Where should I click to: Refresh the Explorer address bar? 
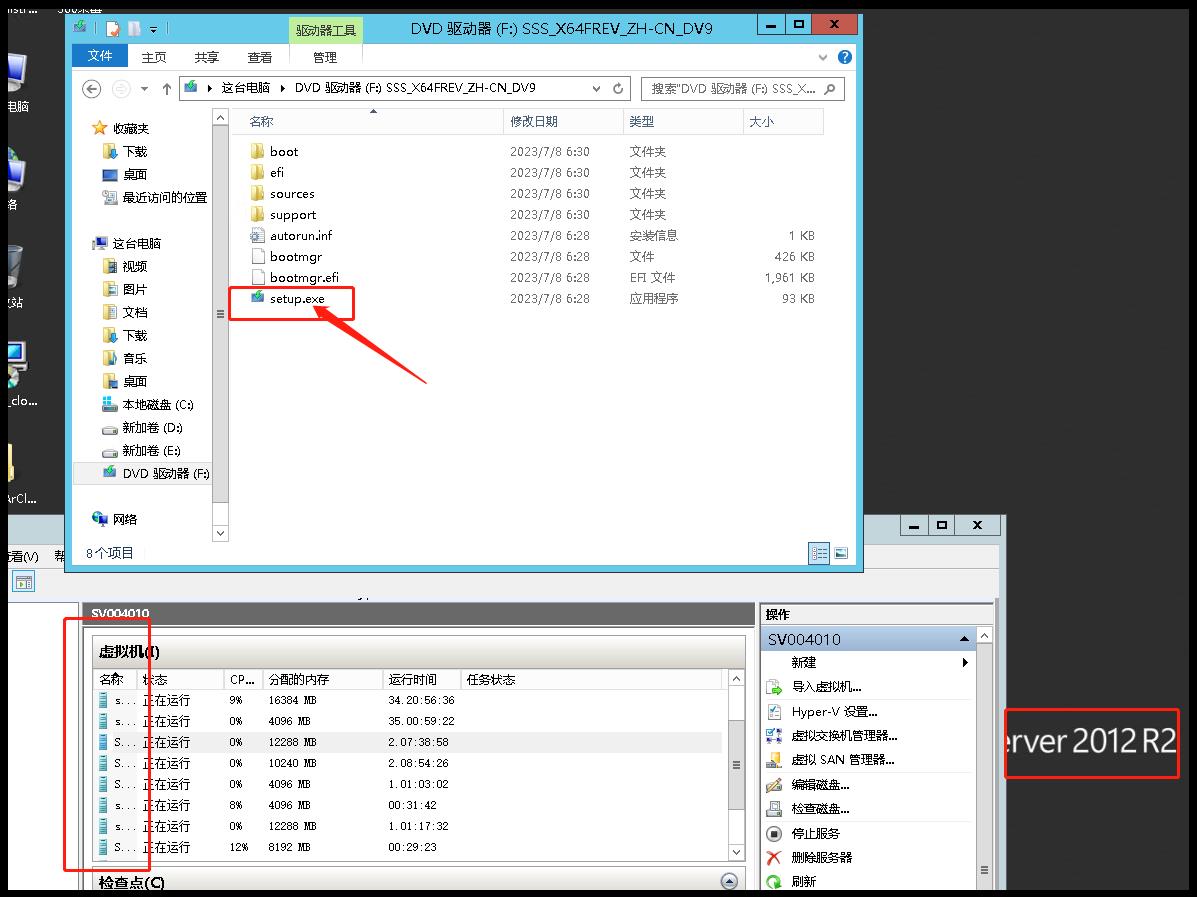[618, 89]
